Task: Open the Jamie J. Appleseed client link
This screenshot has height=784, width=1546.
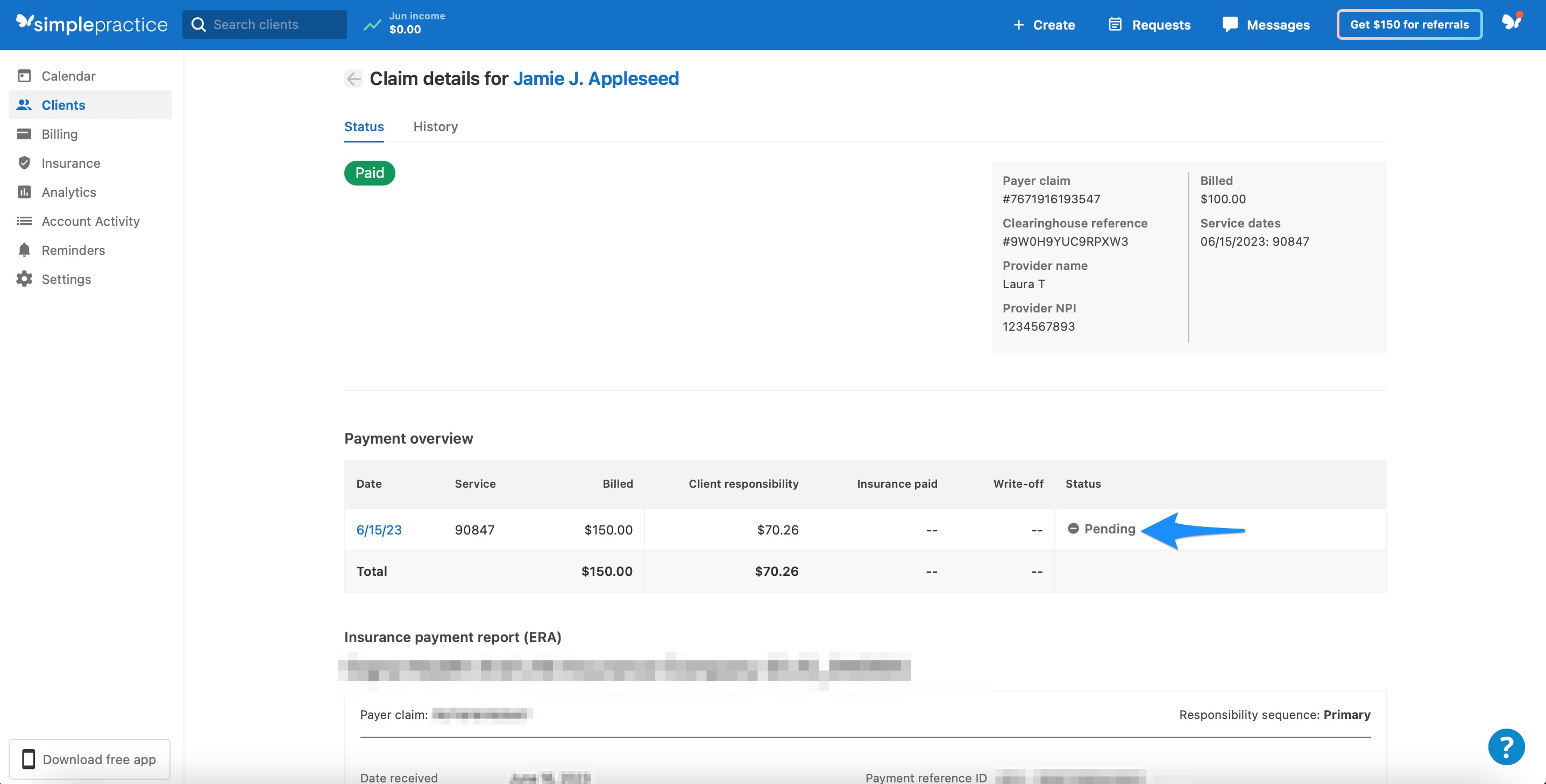Action: point(595,79)
